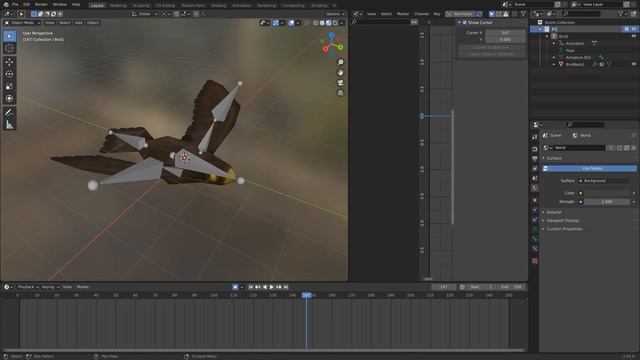Open the Playback dropdown in timeline
Viewport: 640px width, 360px height.
(28, 287)
